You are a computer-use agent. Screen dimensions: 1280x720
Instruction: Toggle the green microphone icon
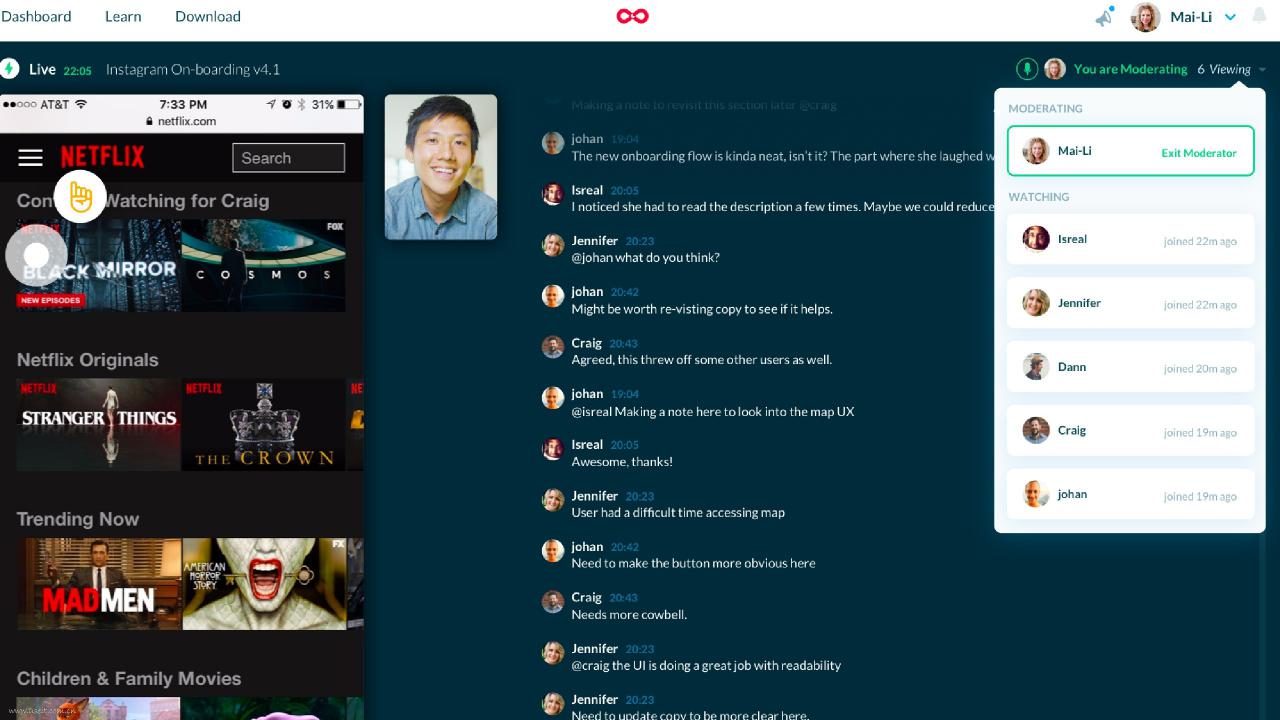1026,69
